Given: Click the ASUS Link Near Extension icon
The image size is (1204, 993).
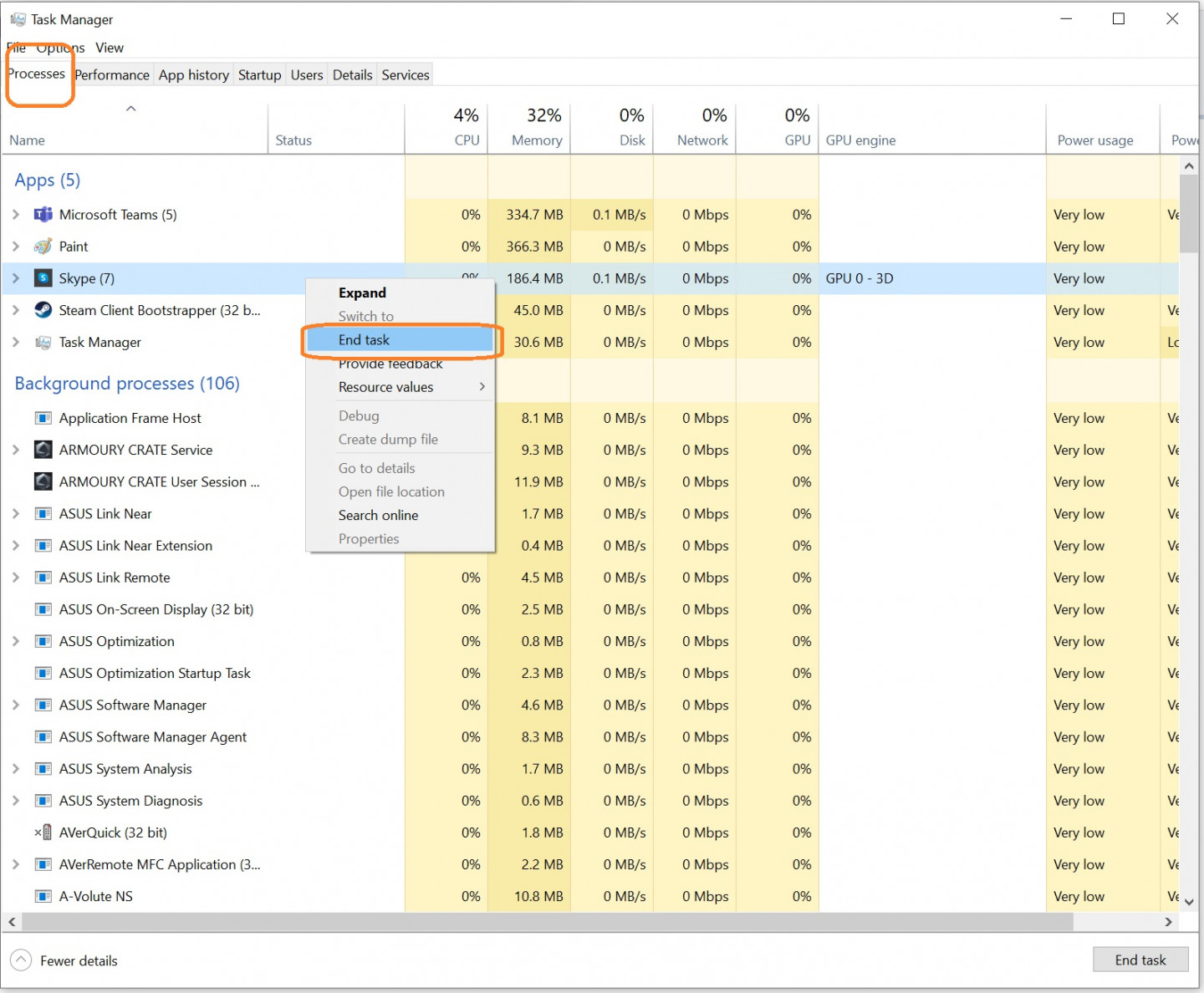Looking at the screenshot, I should pos(43,546).
